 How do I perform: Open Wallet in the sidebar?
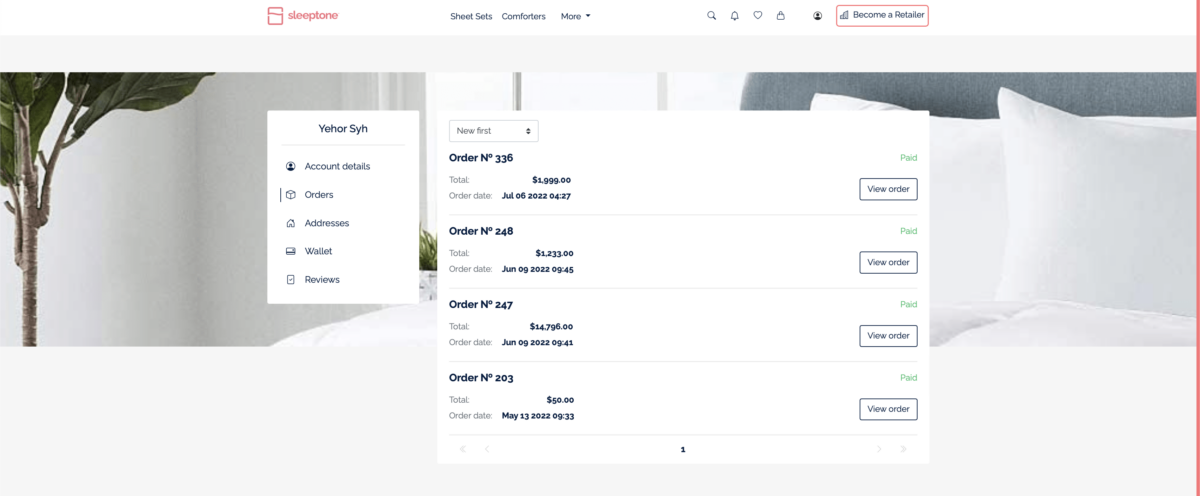point(318,251)
